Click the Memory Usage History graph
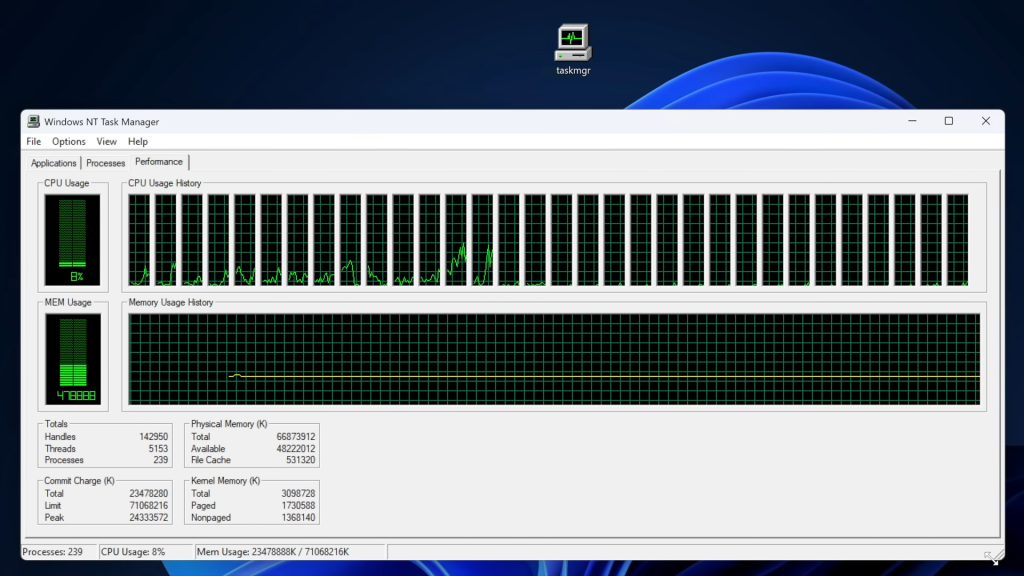The image size is (1024, 576). (x=554, y=359)
